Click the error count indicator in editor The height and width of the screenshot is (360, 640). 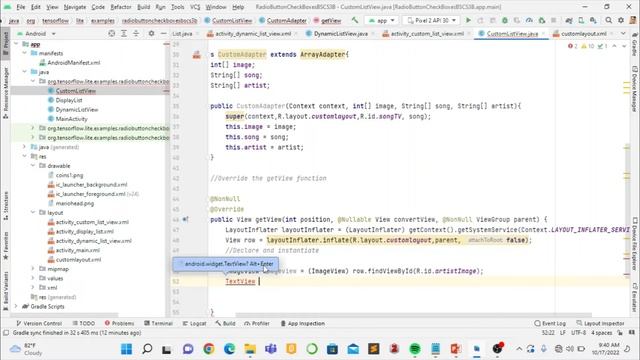(573, 46)
